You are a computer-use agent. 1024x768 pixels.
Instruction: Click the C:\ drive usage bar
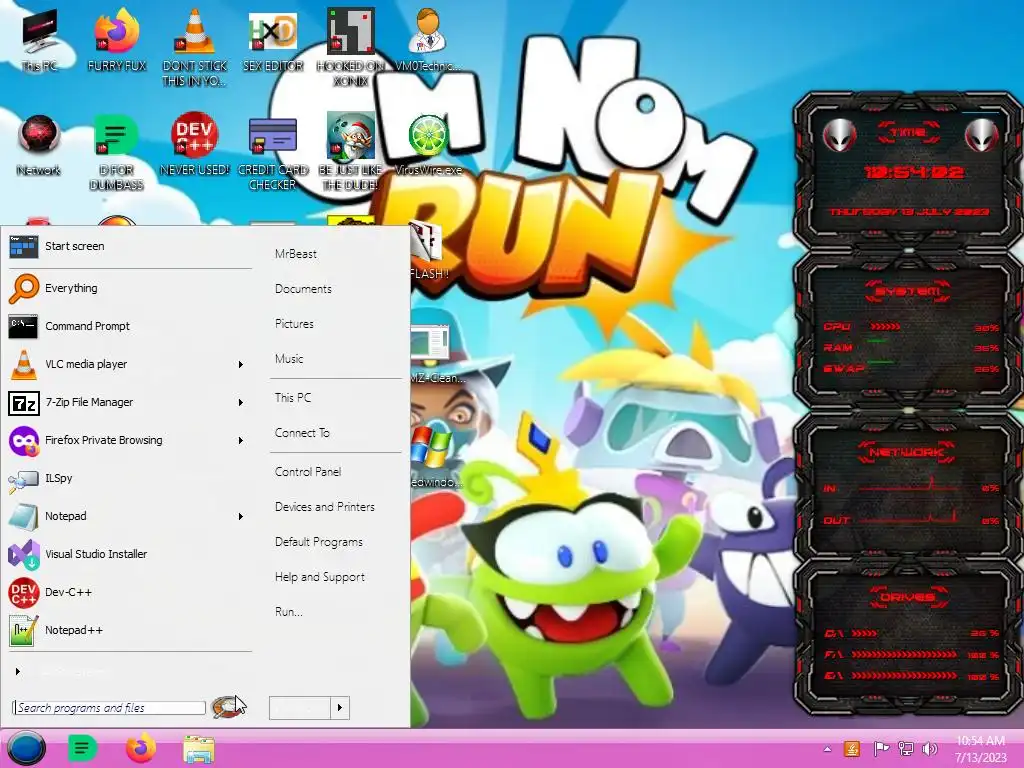click(864, 633)
